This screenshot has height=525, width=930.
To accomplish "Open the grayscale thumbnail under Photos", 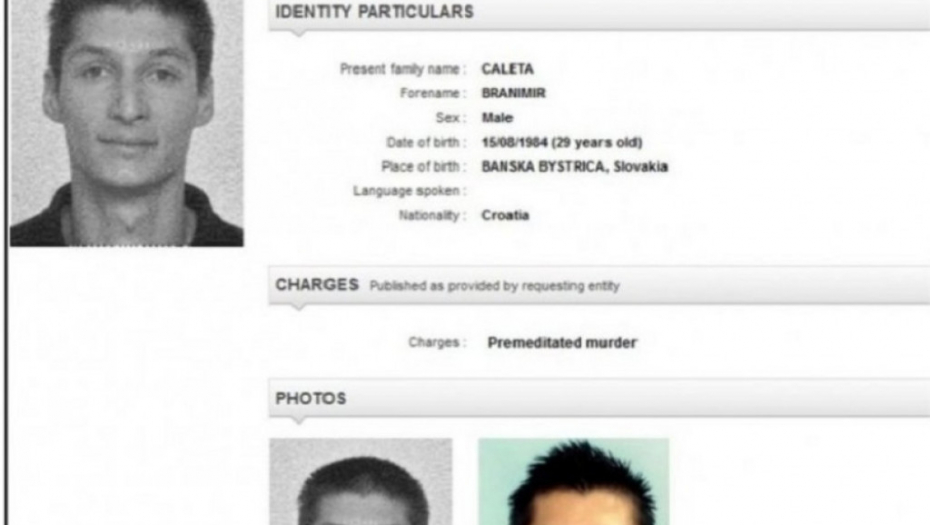I will pyautogui.click(x=361, y=482).
